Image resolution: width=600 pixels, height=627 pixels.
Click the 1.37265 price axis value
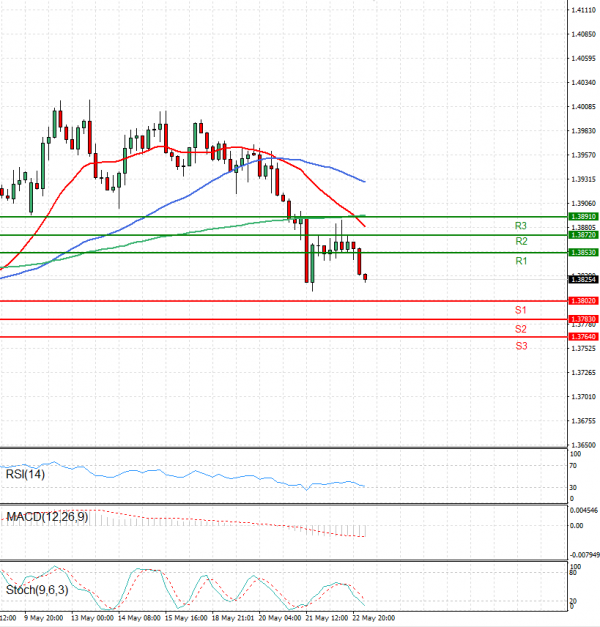point(584,372)
